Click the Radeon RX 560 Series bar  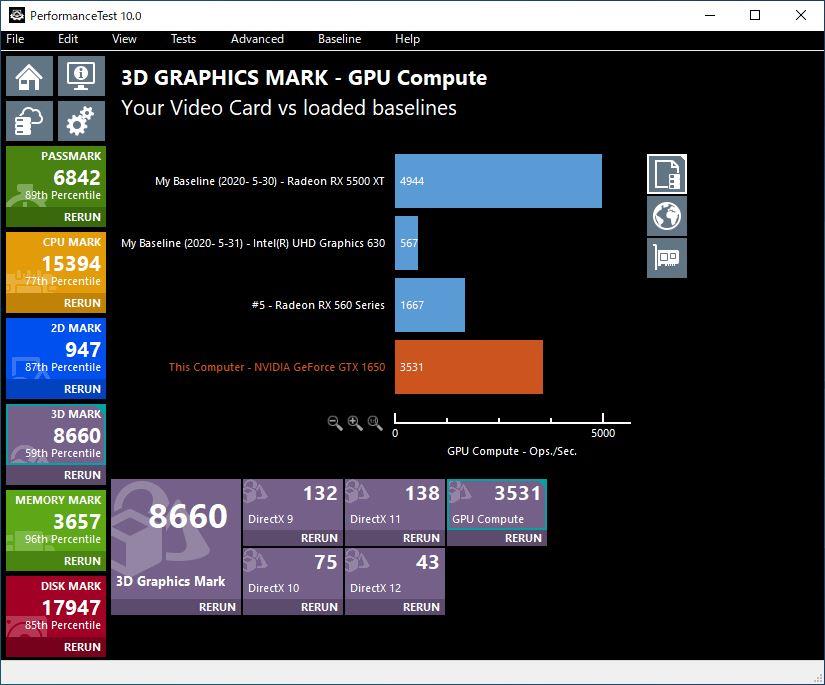tap(430, 305)
